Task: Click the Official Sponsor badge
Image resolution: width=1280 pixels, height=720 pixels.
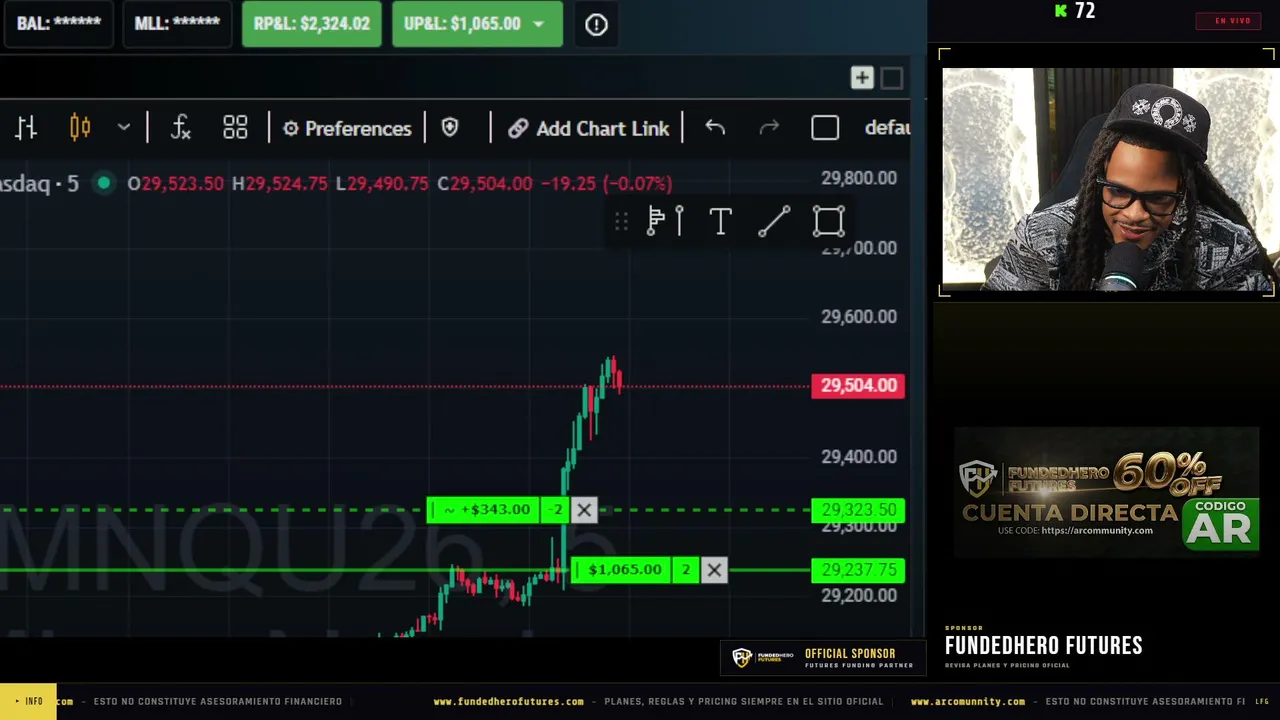Action: pyautogui.click(x=822, y=658)
